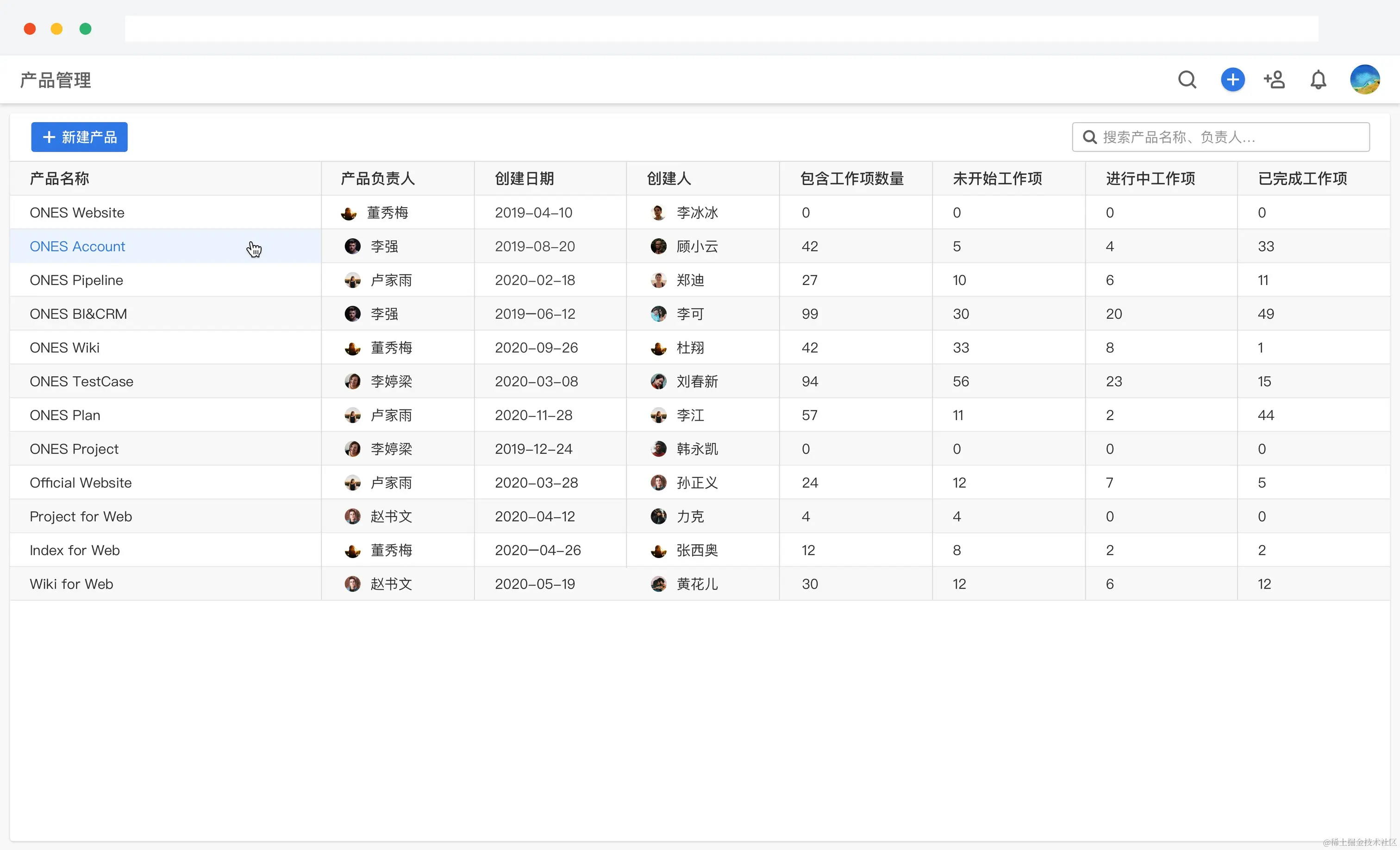The width and height of the screenshot is (1400, 850).
Task: Click the header search magnifier icon
Action: (1187, 80)
